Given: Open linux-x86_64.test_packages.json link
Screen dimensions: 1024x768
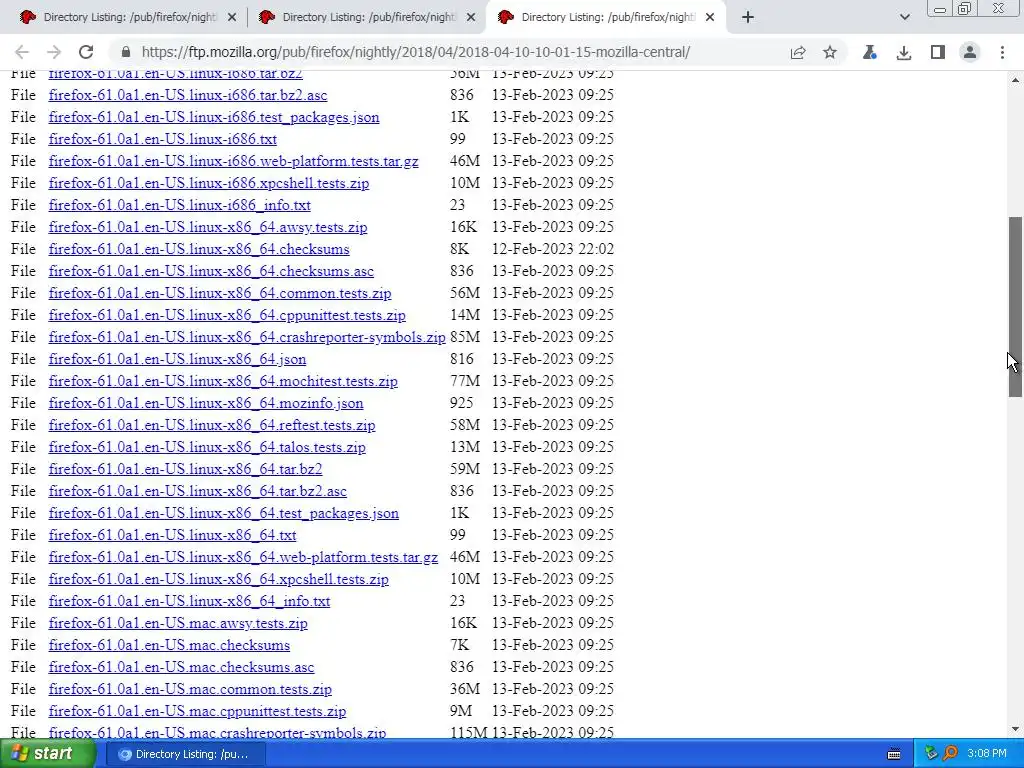Looking at the screenshot, I should point(224,513).
